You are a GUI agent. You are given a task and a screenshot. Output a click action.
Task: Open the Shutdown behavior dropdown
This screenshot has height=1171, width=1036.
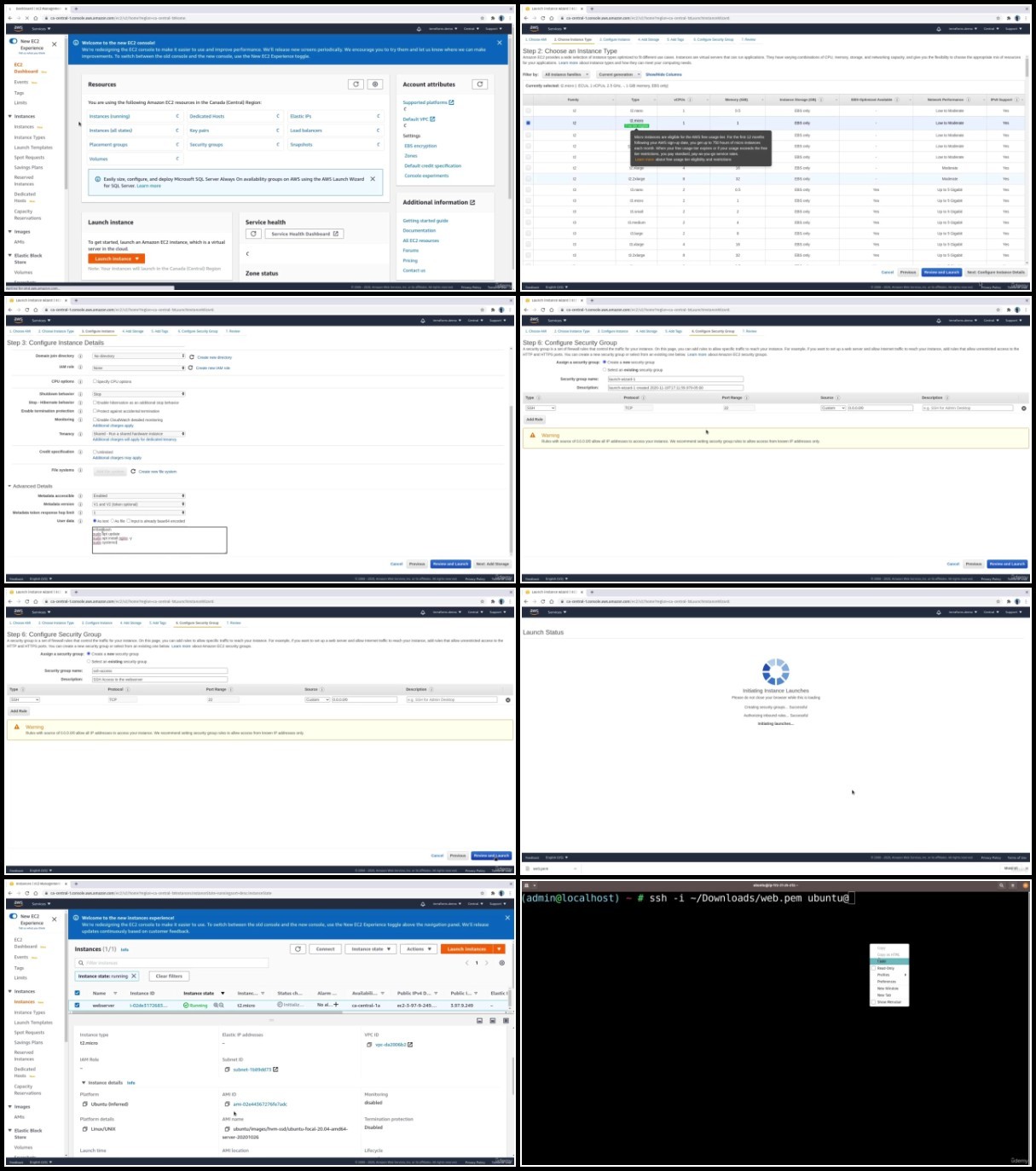[x=139, y=394]
